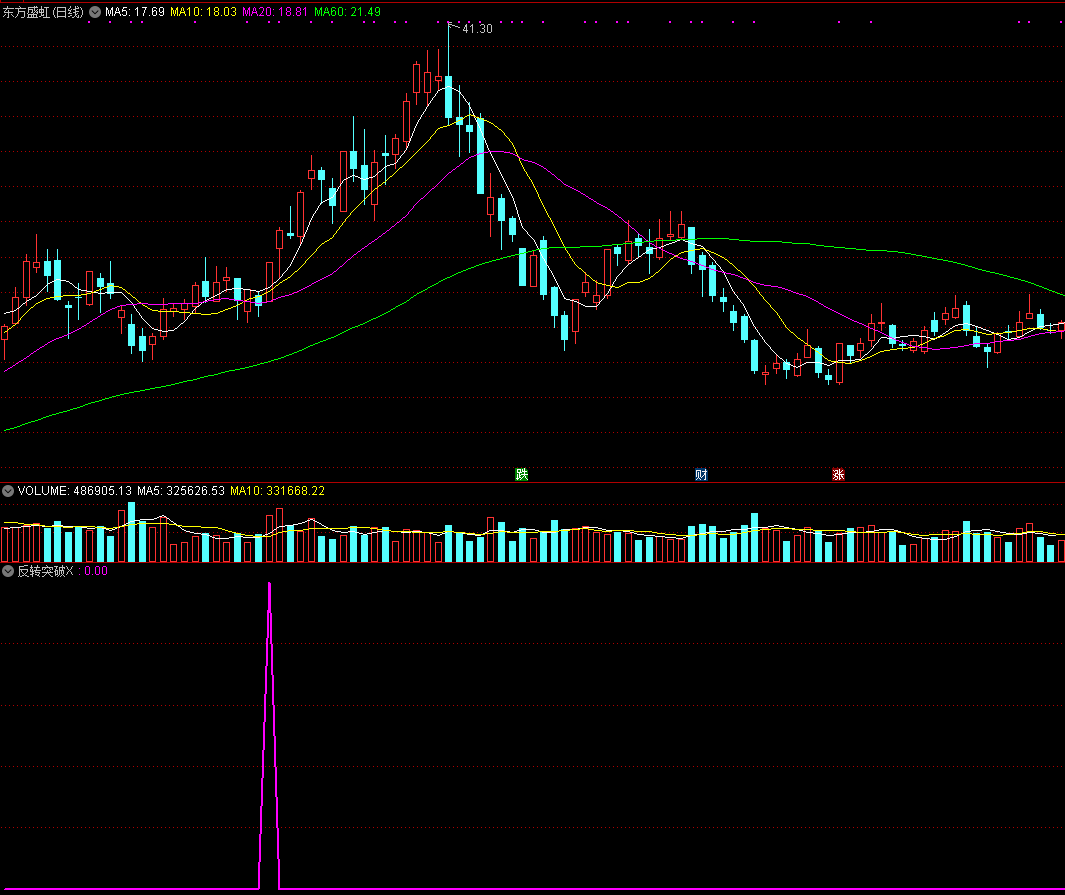
Task: Select the MA60: 21.49 label
Action: click(x=347, y=12)
